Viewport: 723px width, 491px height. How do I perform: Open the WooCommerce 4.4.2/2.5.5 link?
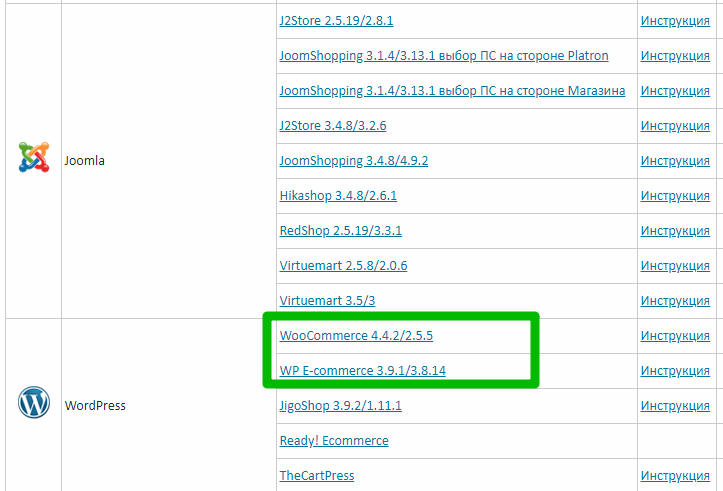coord(356,336)
